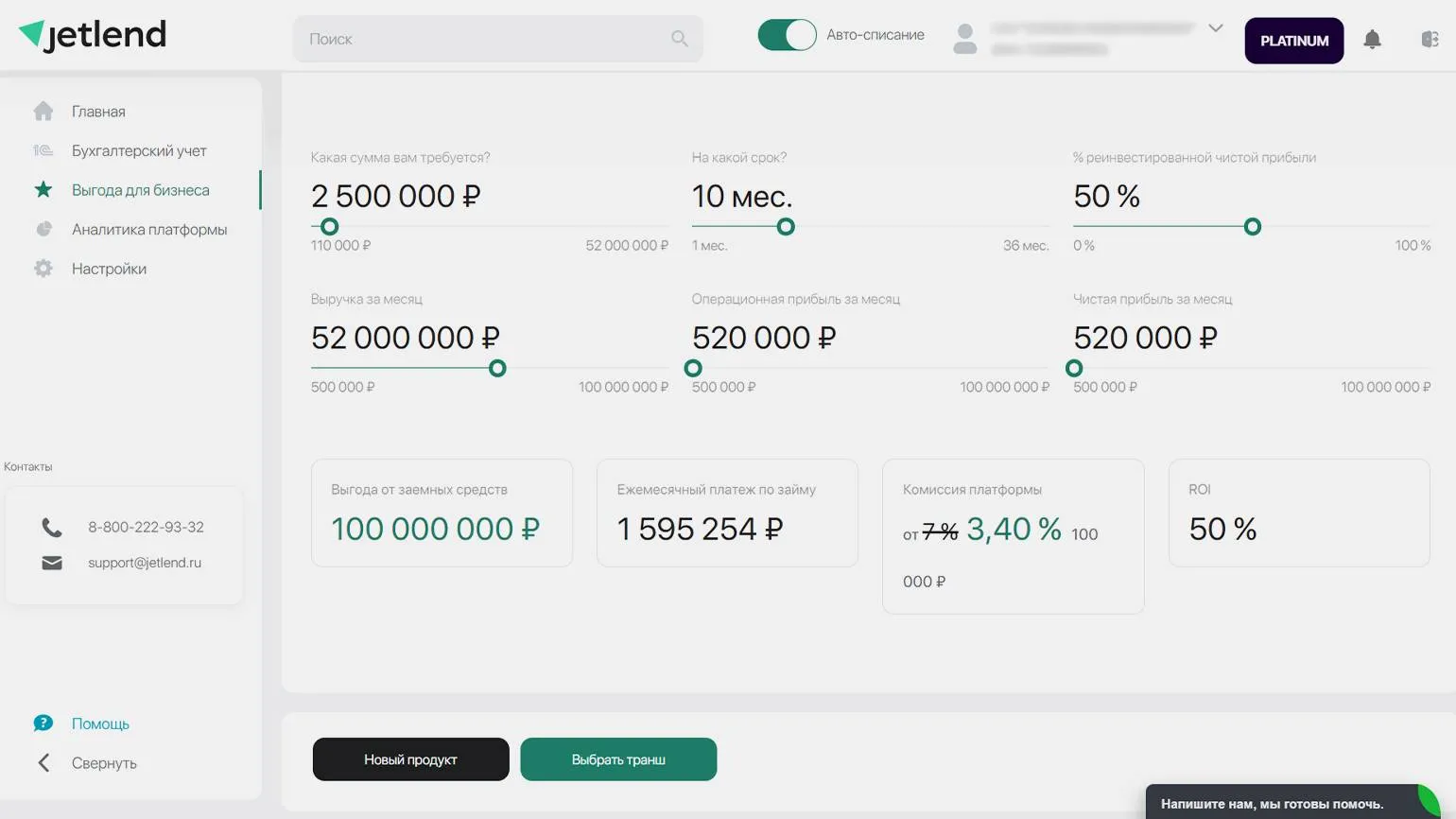The image size is (1456, 819).
Task: Click the search magnifier icon
Action: (x=679, y=39)
